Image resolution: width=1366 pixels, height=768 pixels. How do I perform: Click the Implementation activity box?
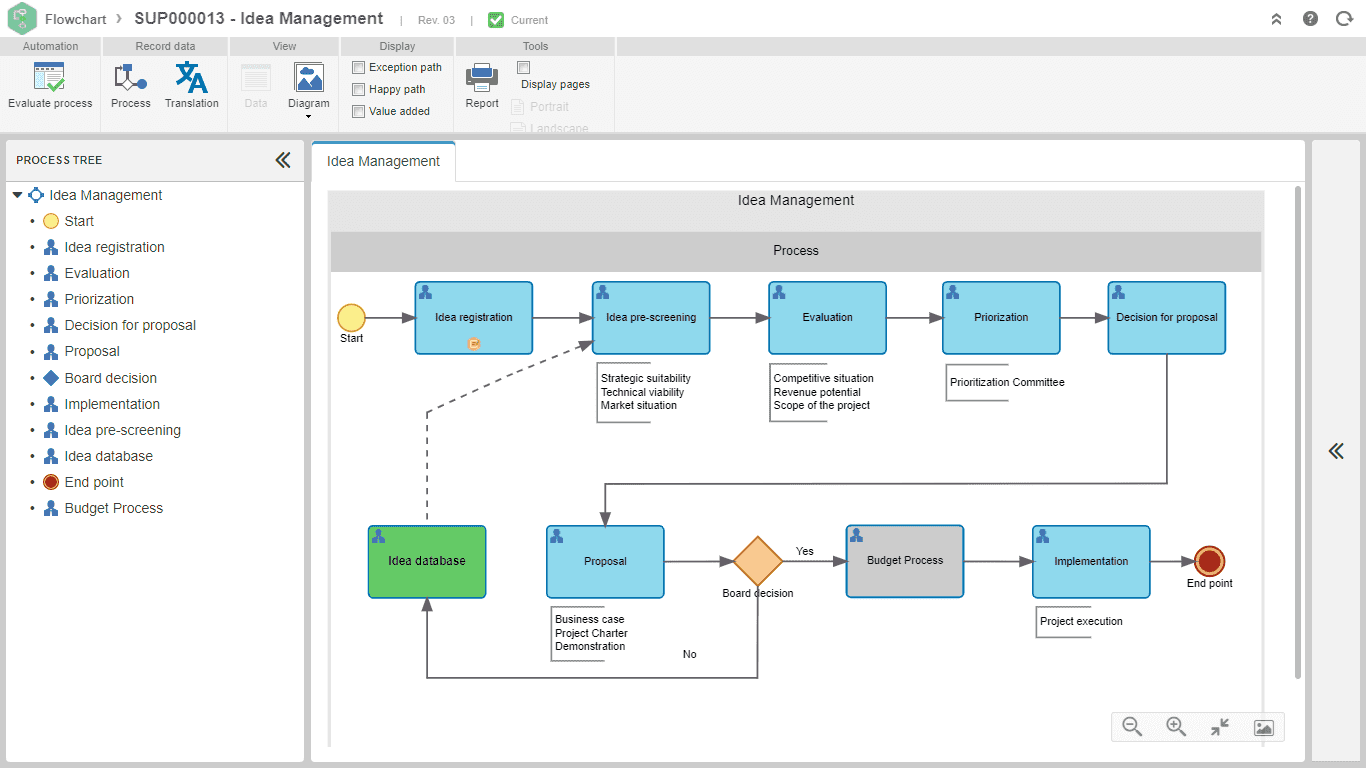click(x=1091, y=562)
